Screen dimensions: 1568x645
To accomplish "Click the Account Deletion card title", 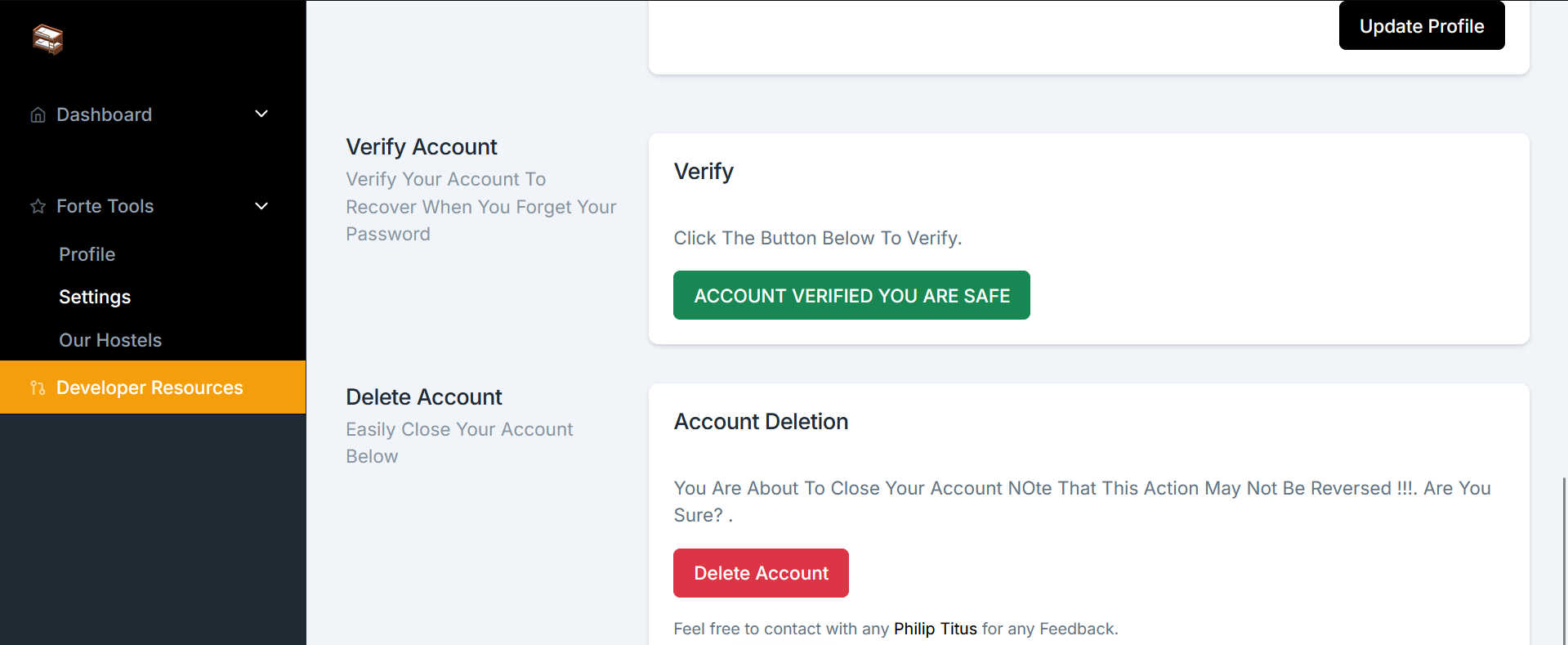I will 761,422.
